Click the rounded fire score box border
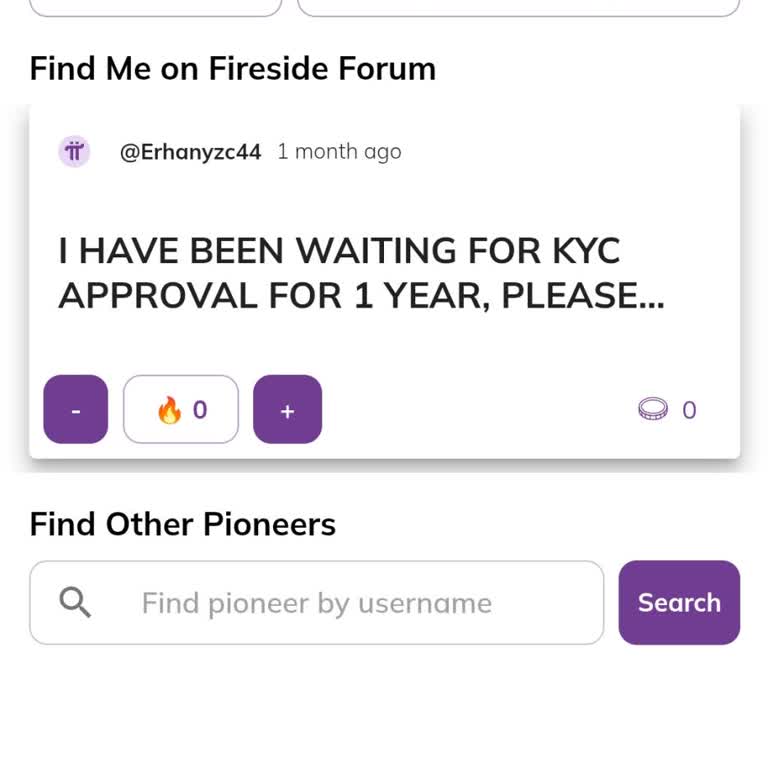This screenshot has height=768, width=768. click(x=181, y=409)
